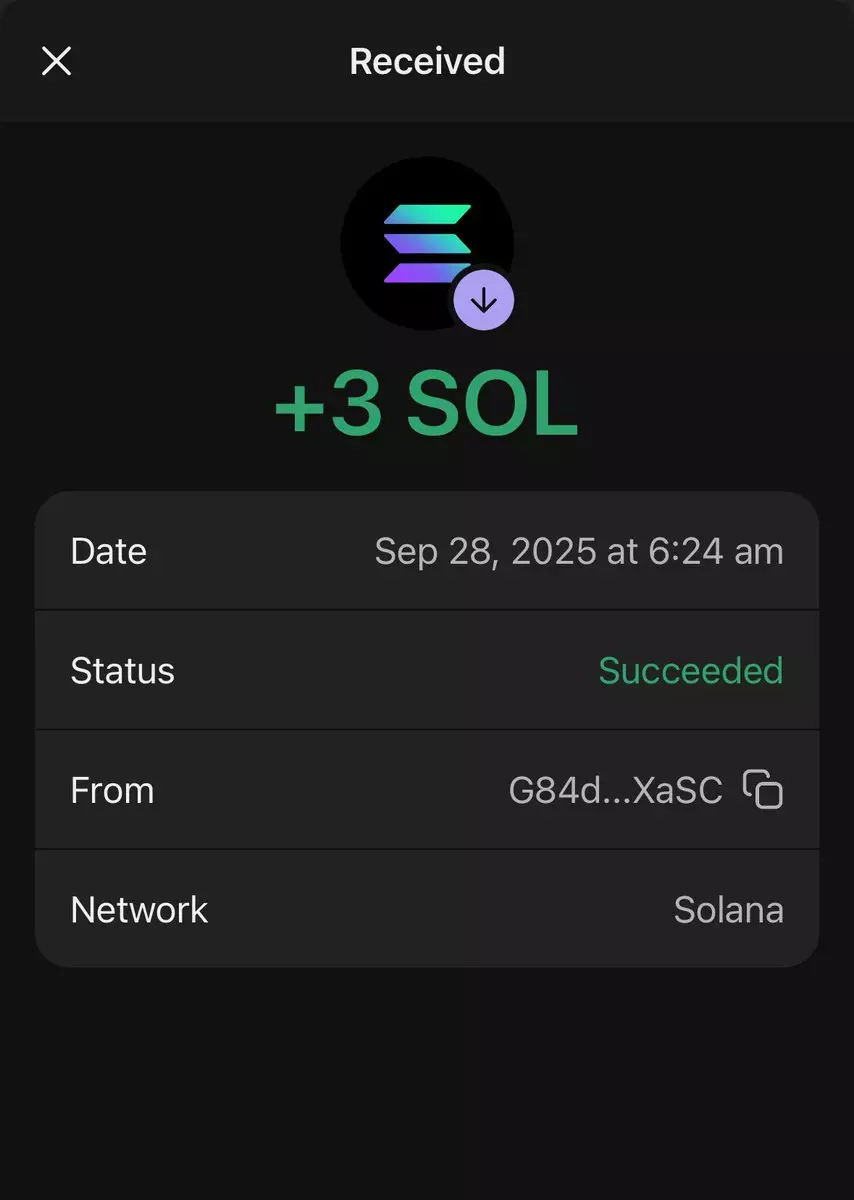Select the Status label
854x1200 pixels.
[122, 670]
